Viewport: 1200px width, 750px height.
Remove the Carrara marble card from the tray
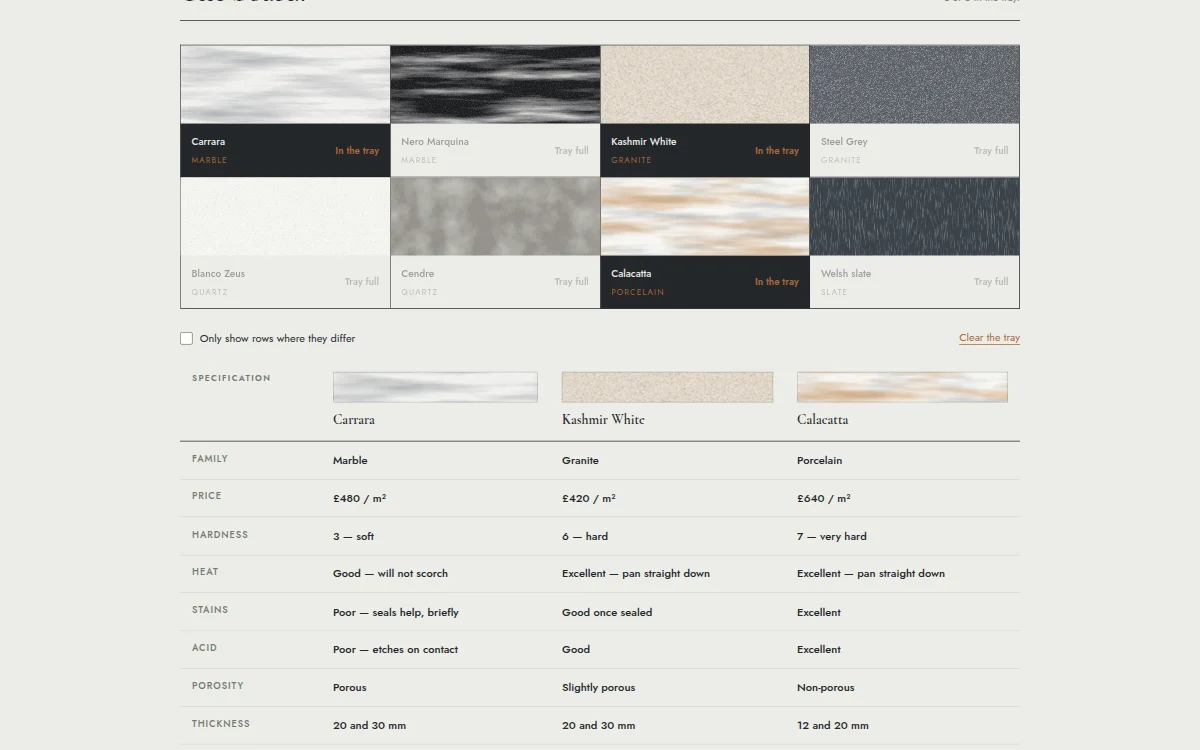pyautogui.click(x=285, y=111)
